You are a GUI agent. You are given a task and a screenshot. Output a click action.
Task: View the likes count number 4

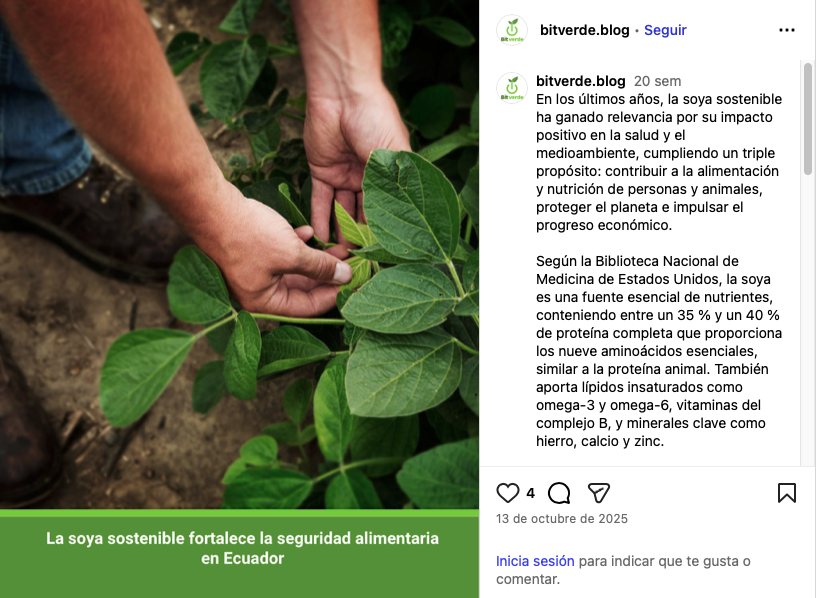pyautogui.click(x=530, y=493)
